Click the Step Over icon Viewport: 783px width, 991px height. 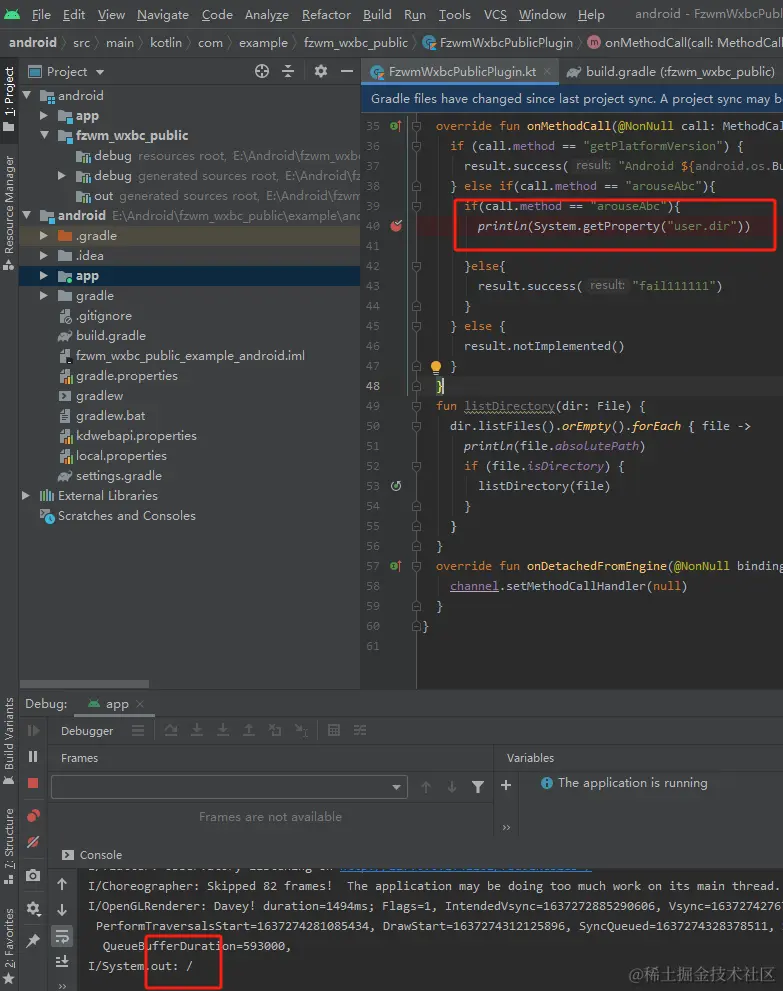171,731
